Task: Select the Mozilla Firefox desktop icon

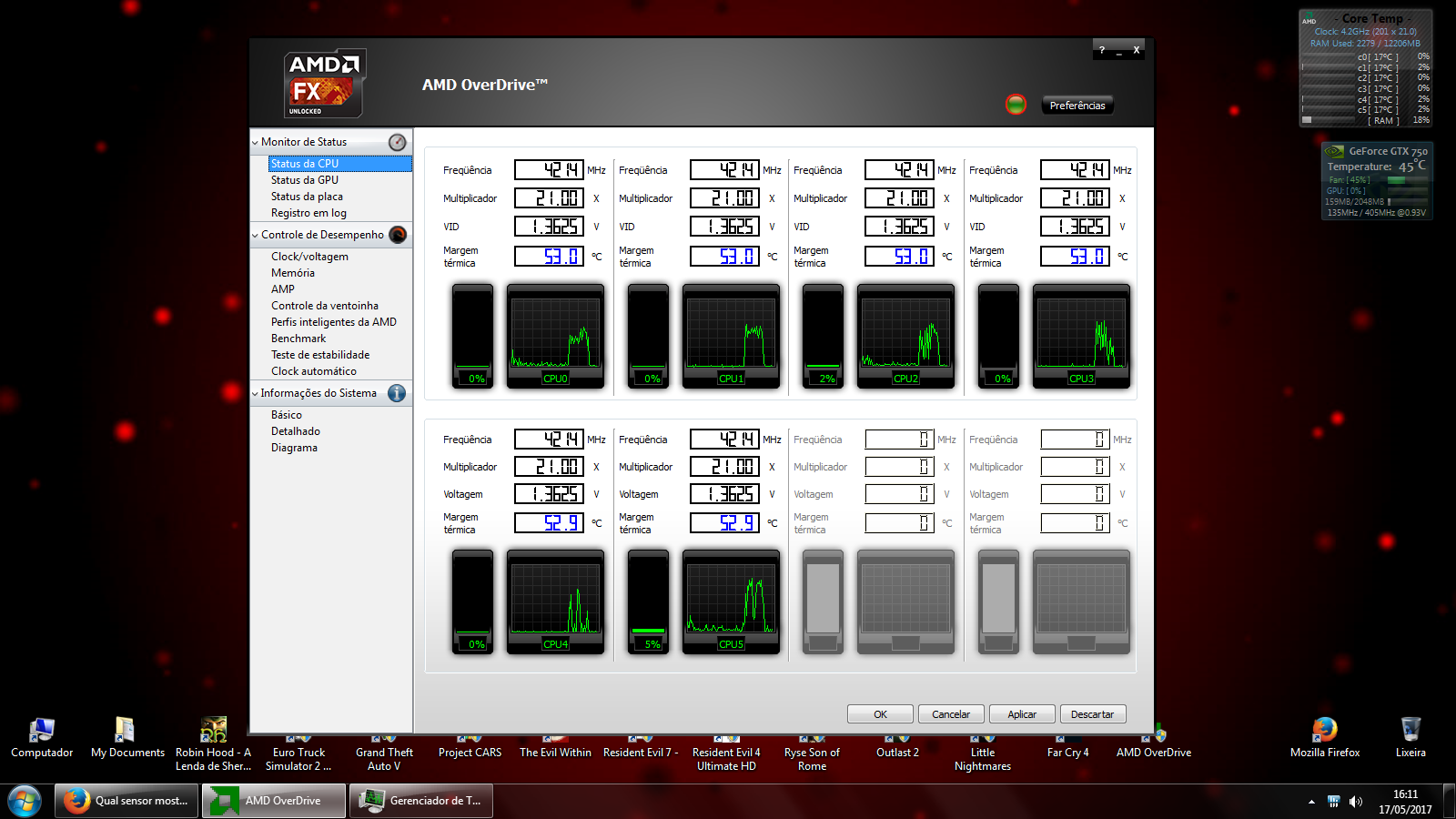Action: (x=1325, y=738)
